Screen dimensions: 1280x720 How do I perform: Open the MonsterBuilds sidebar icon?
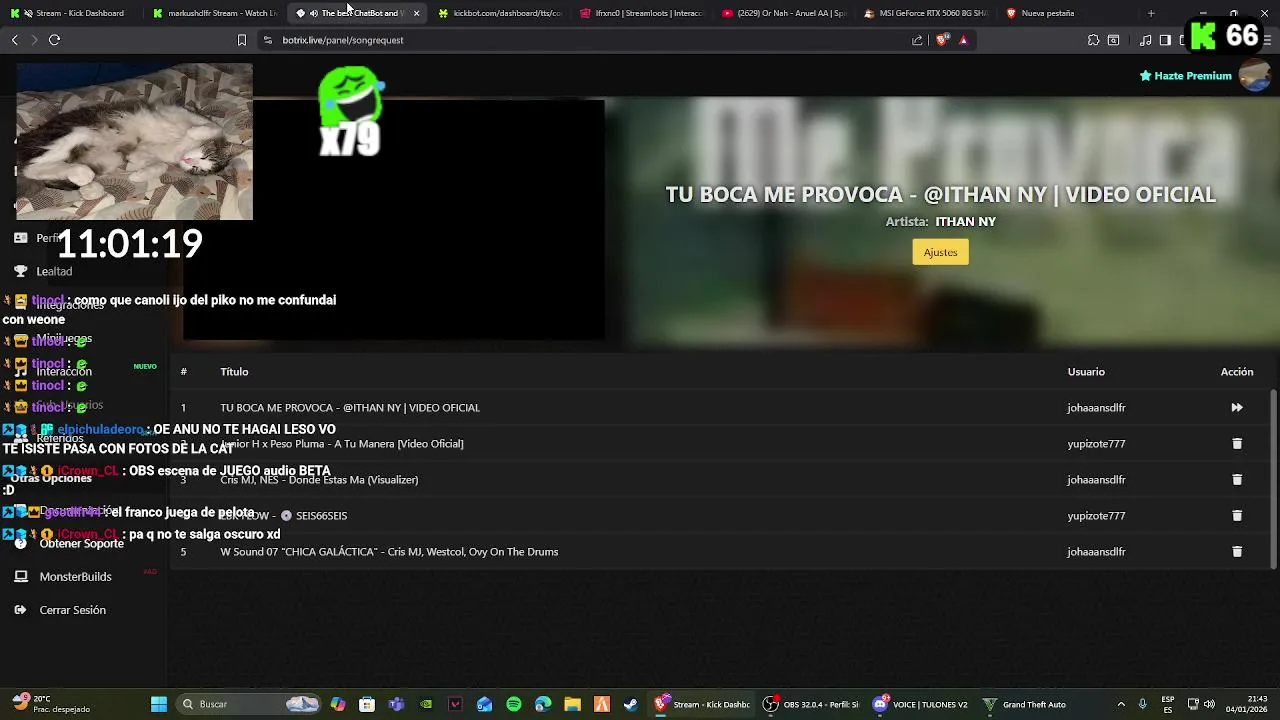click(20, 577)
